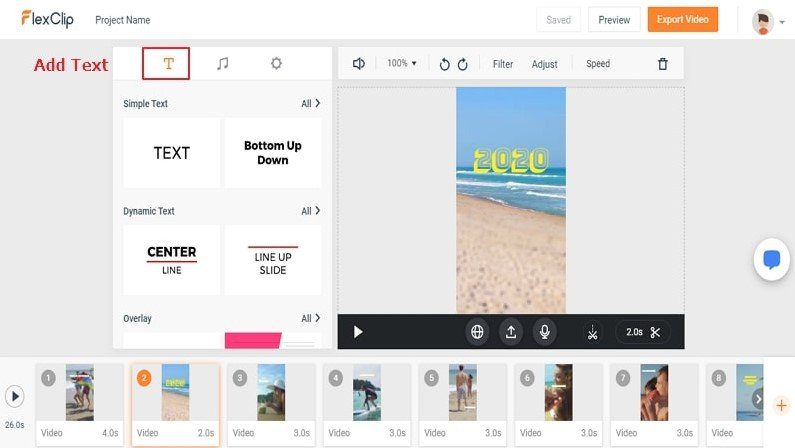
Task: Click the microphone voiceover icon
Action: pos(545,332)
